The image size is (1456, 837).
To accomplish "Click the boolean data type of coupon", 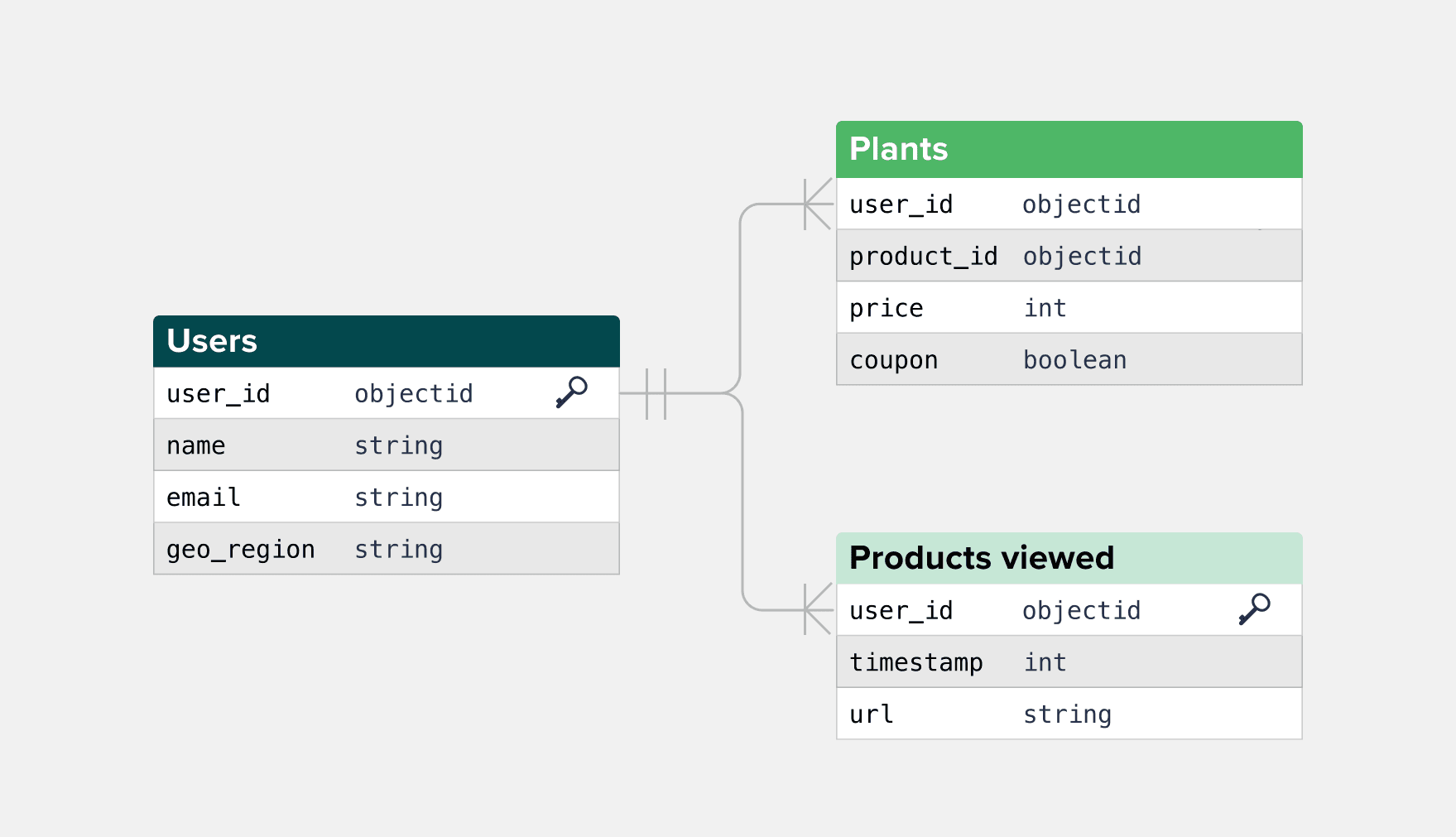I will [1074, 360].
